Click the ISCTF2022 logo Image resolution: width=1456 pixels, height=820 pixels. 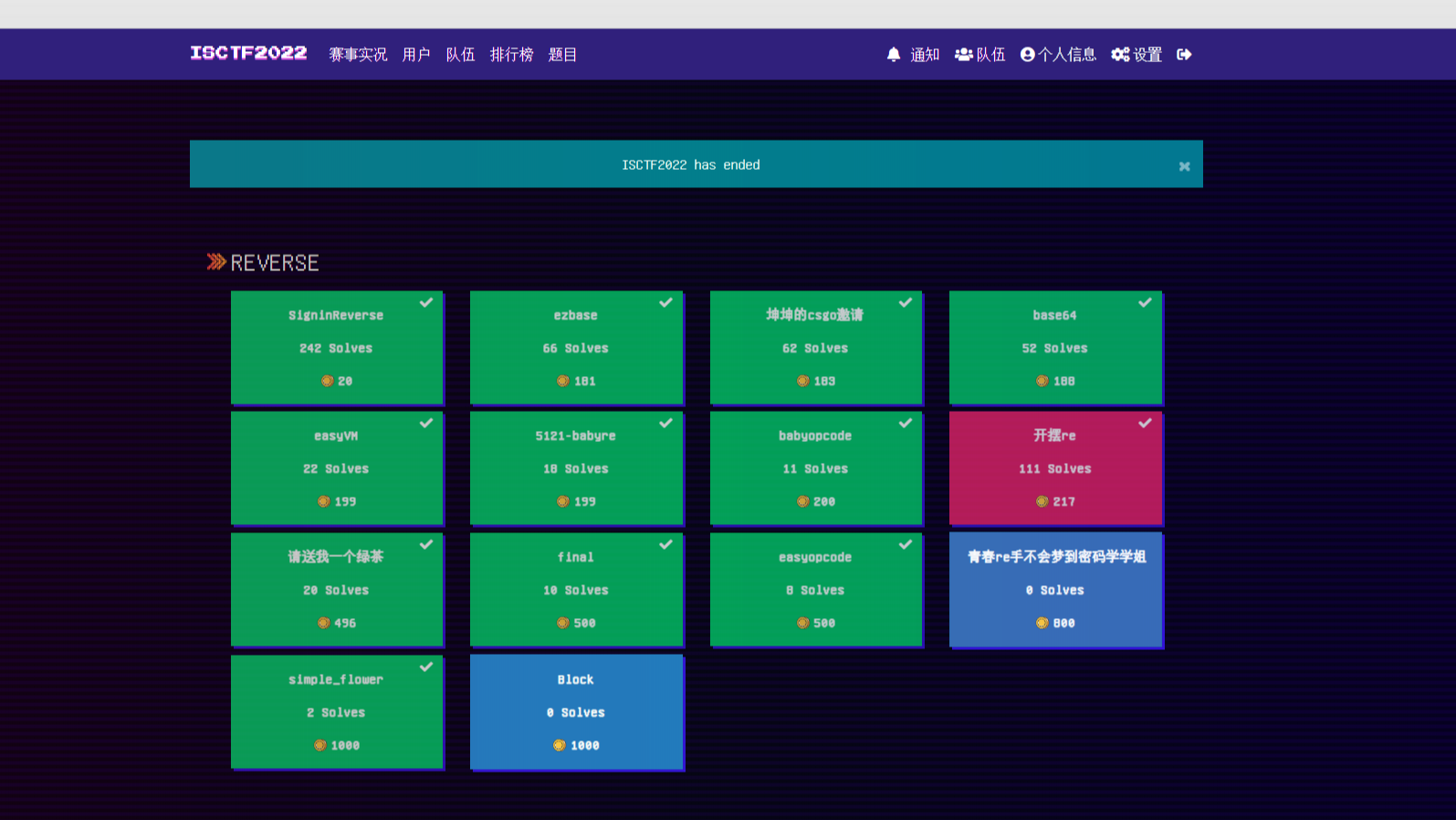(x=248, y=53)
